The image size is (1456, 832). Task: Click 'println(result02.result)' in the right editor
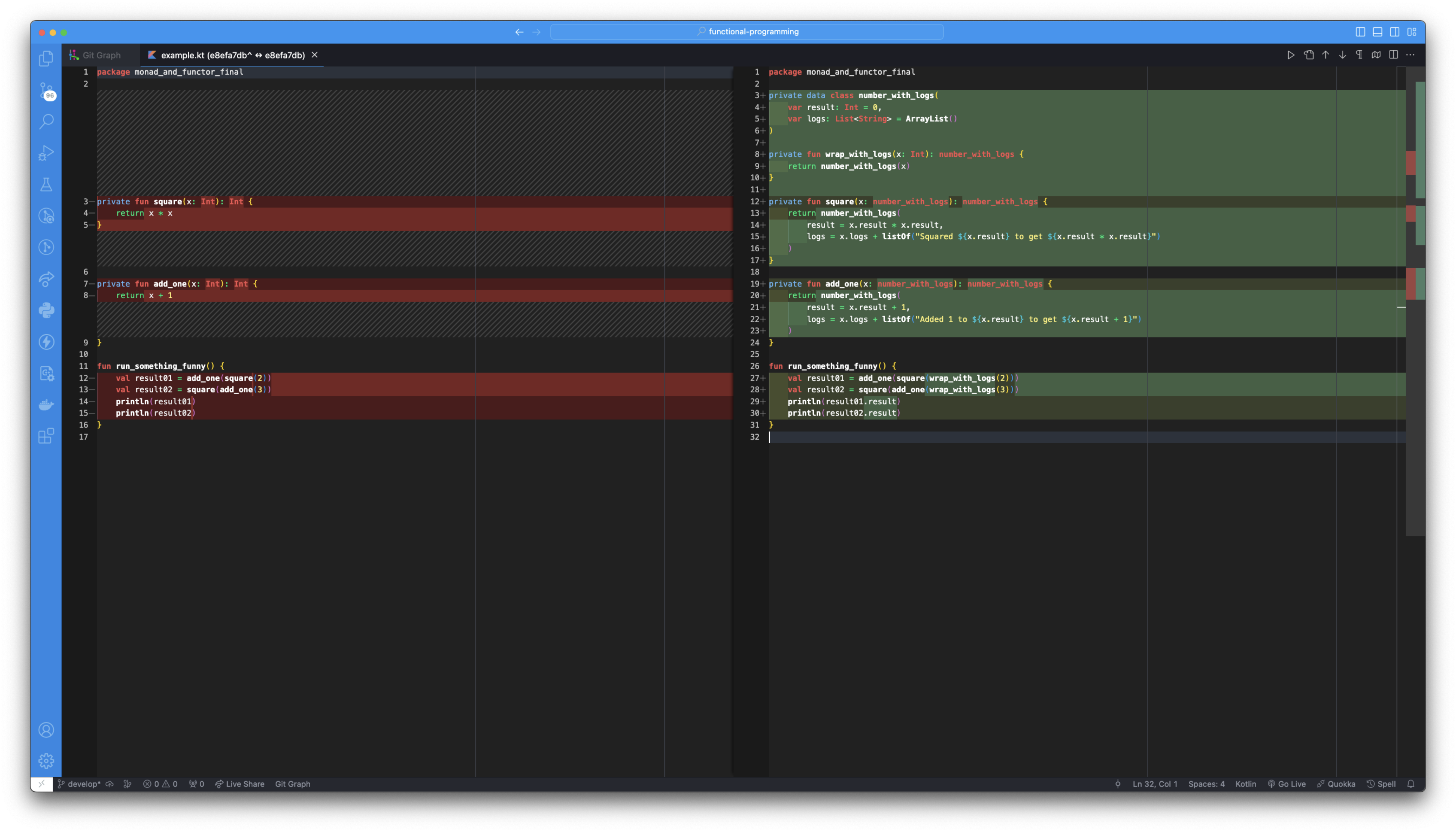844,413
